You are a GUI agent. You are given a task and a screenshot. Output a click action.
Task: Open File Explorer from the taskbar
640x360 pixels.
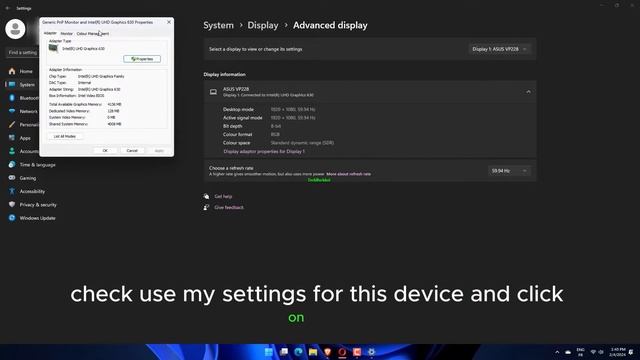coord(313,352)
